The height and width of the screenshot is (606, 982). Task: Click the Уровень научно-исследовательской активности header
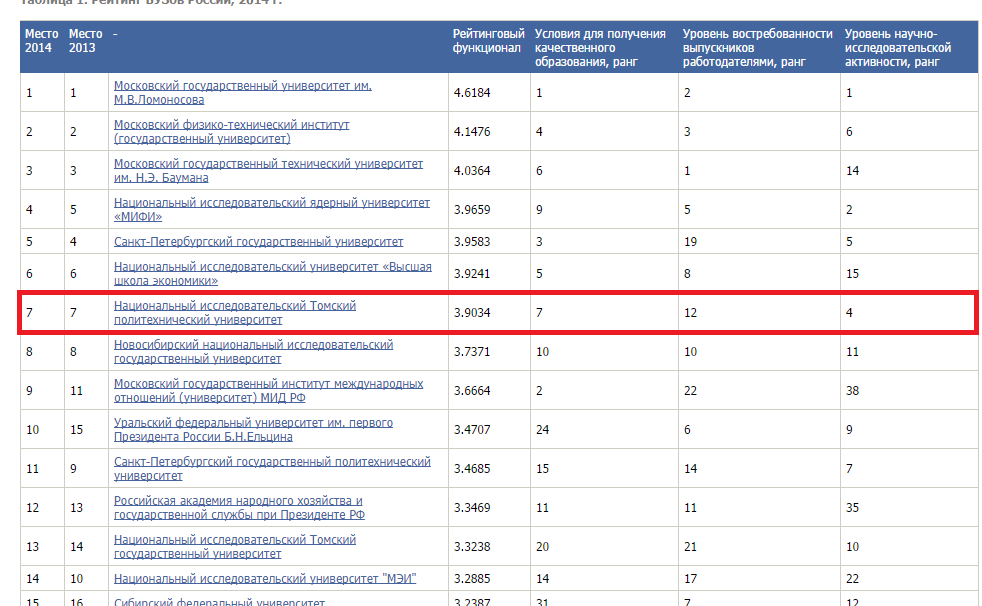pyautogui.click(x=898, y=48)
